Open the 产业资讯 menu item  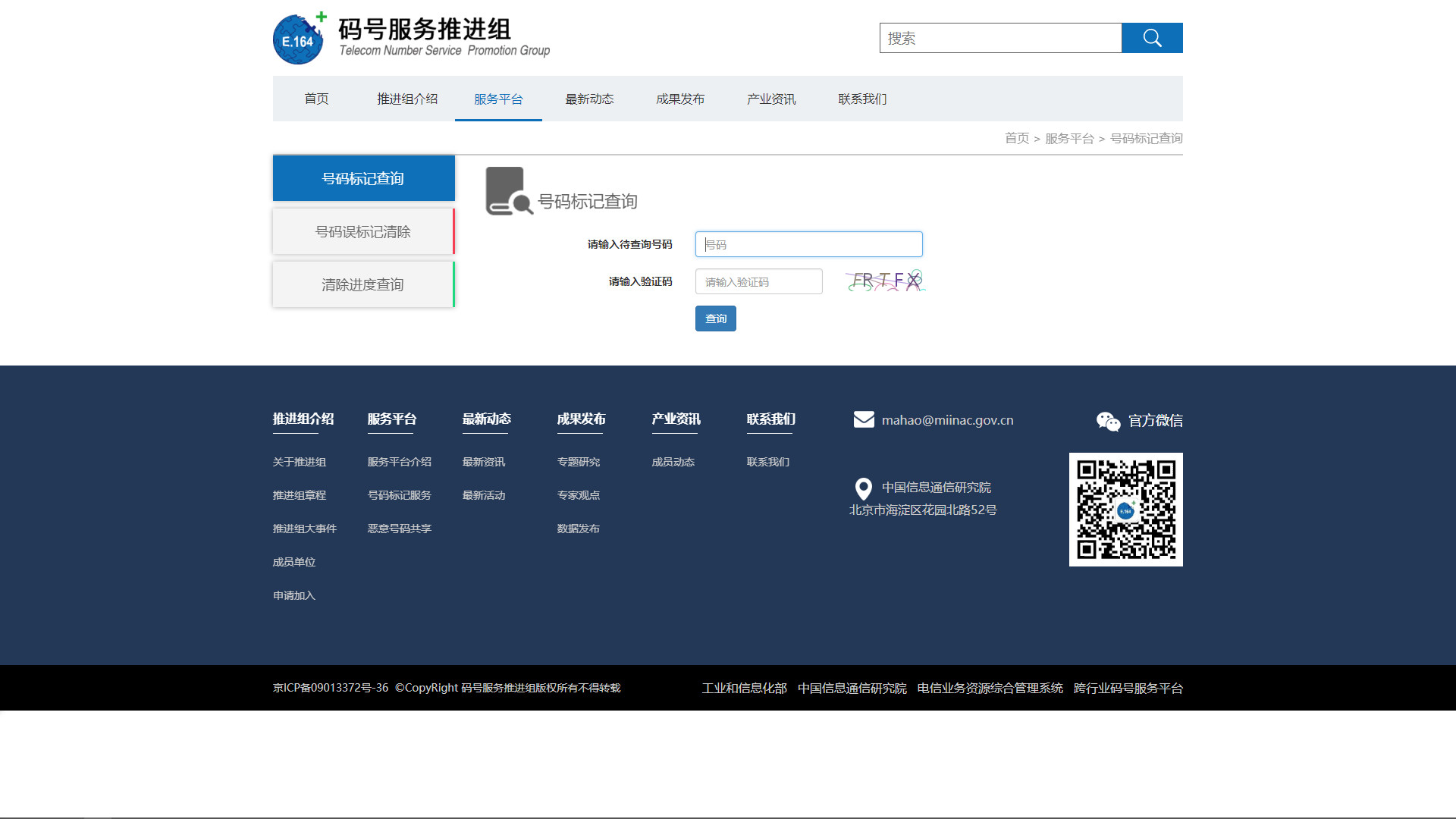[771, 99]
